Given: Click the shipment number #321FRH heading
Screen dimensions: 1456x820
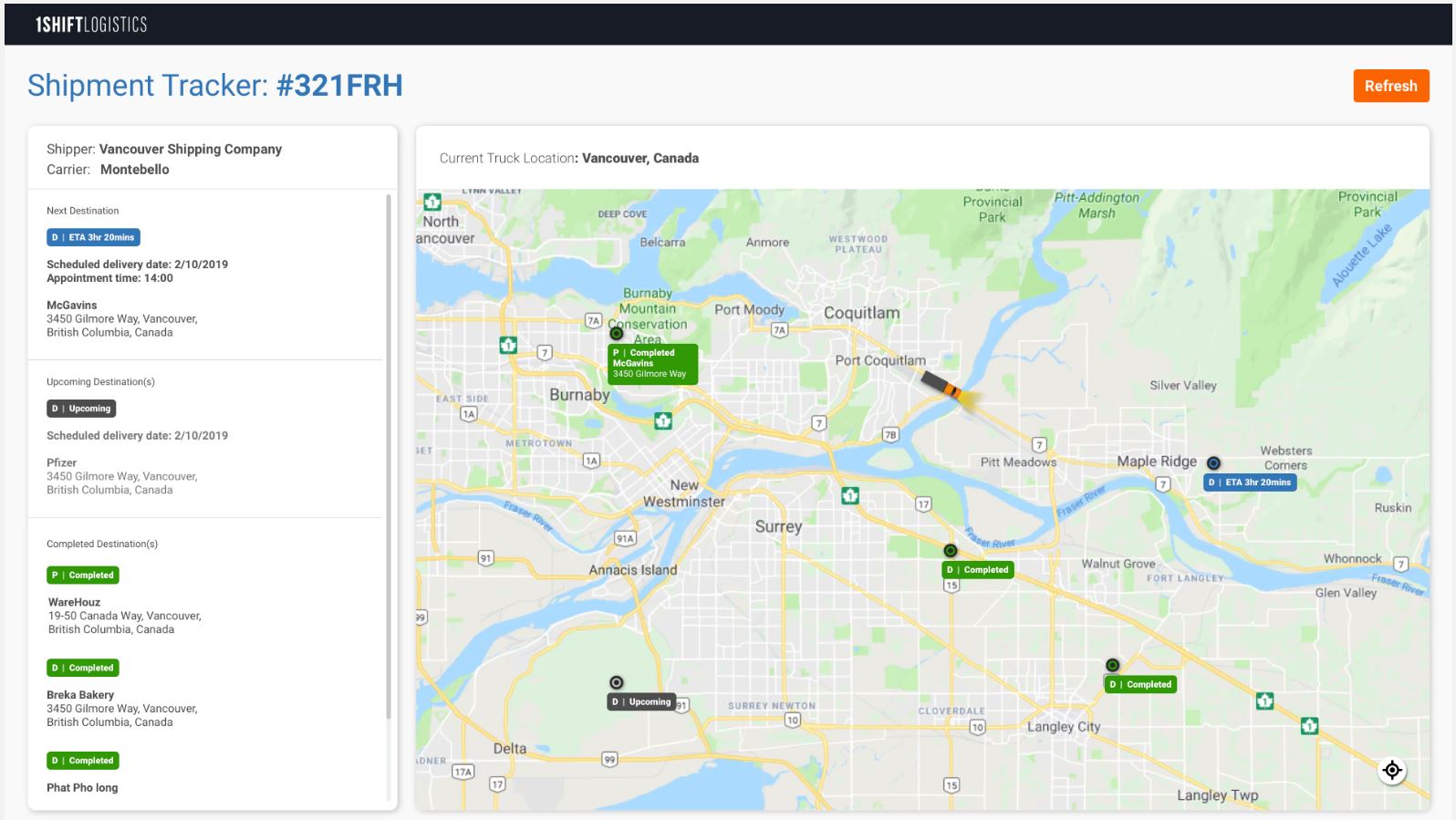Looking at the screenshot, I should [x=339, y=86].
